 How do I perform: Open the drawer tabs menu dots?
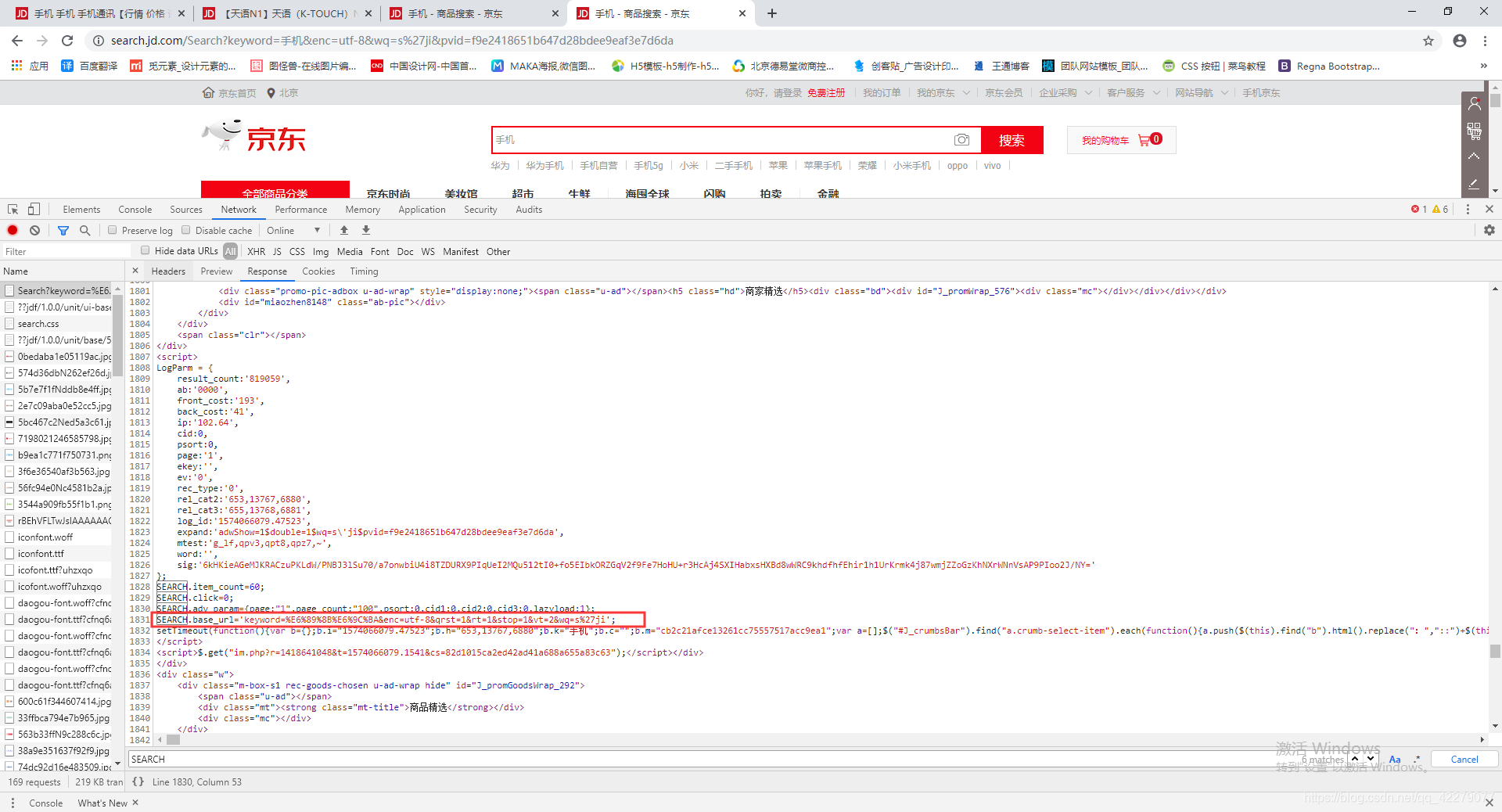pos(13,803)
